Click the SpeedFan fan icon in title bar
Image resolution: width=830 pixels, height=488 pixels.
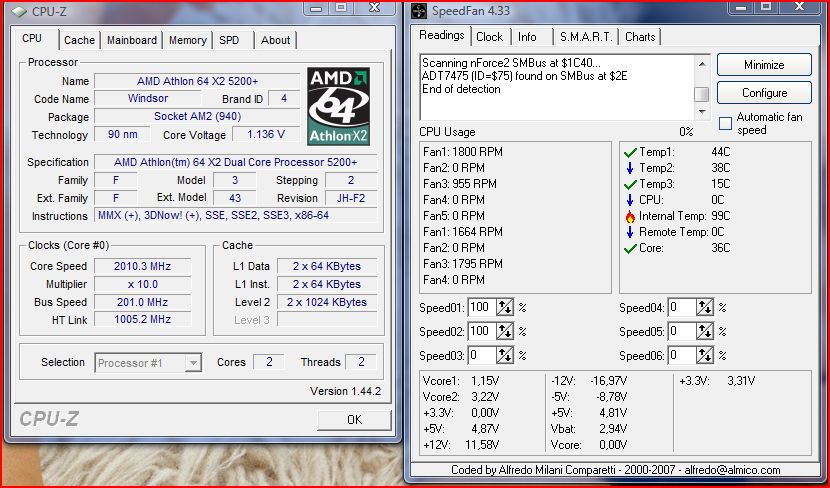(419, 11)
